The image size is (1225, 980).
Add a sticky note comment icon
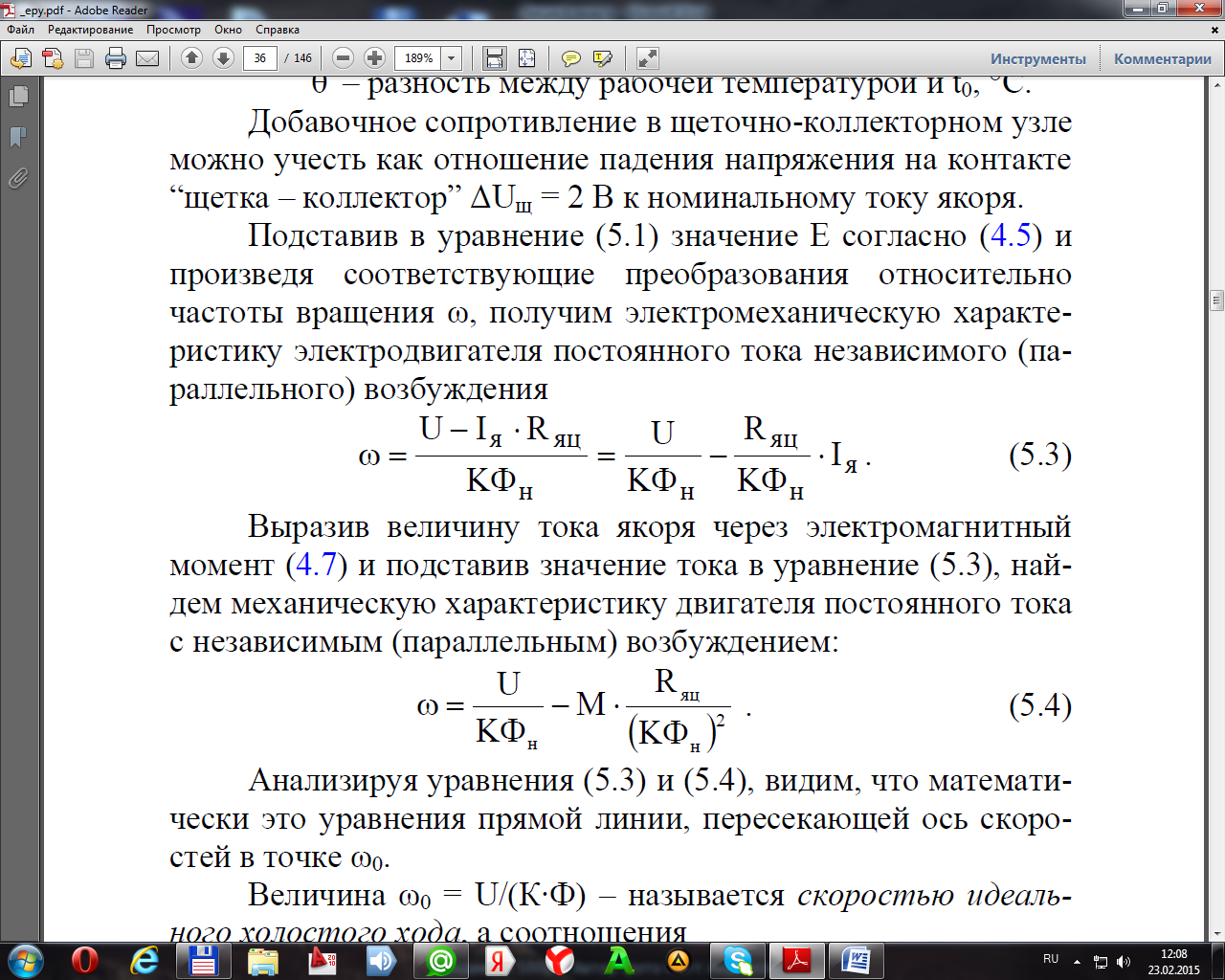(570, 58)
